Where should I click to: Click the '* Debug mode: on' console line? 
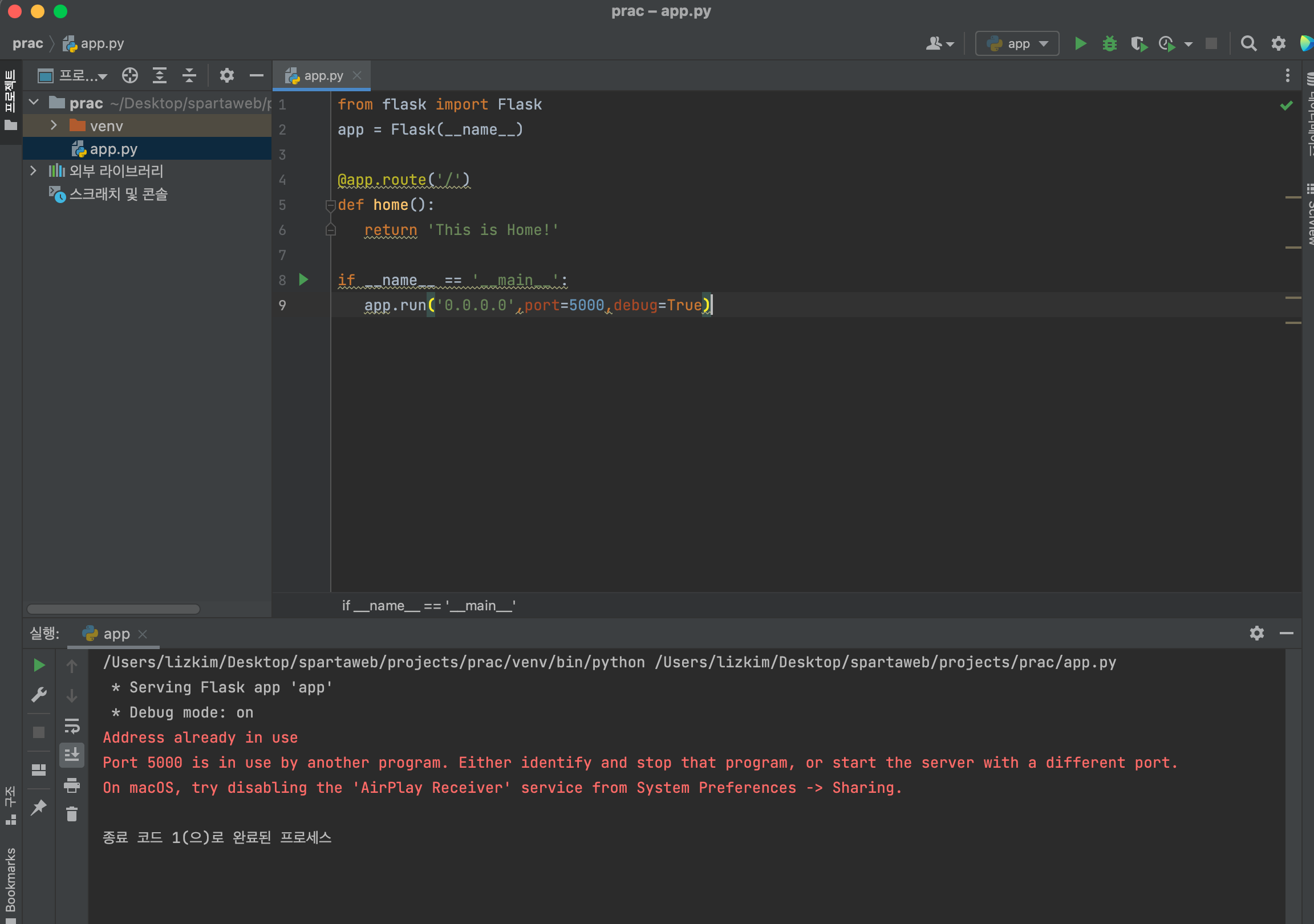pyautogui.click(x=182, y=712)
